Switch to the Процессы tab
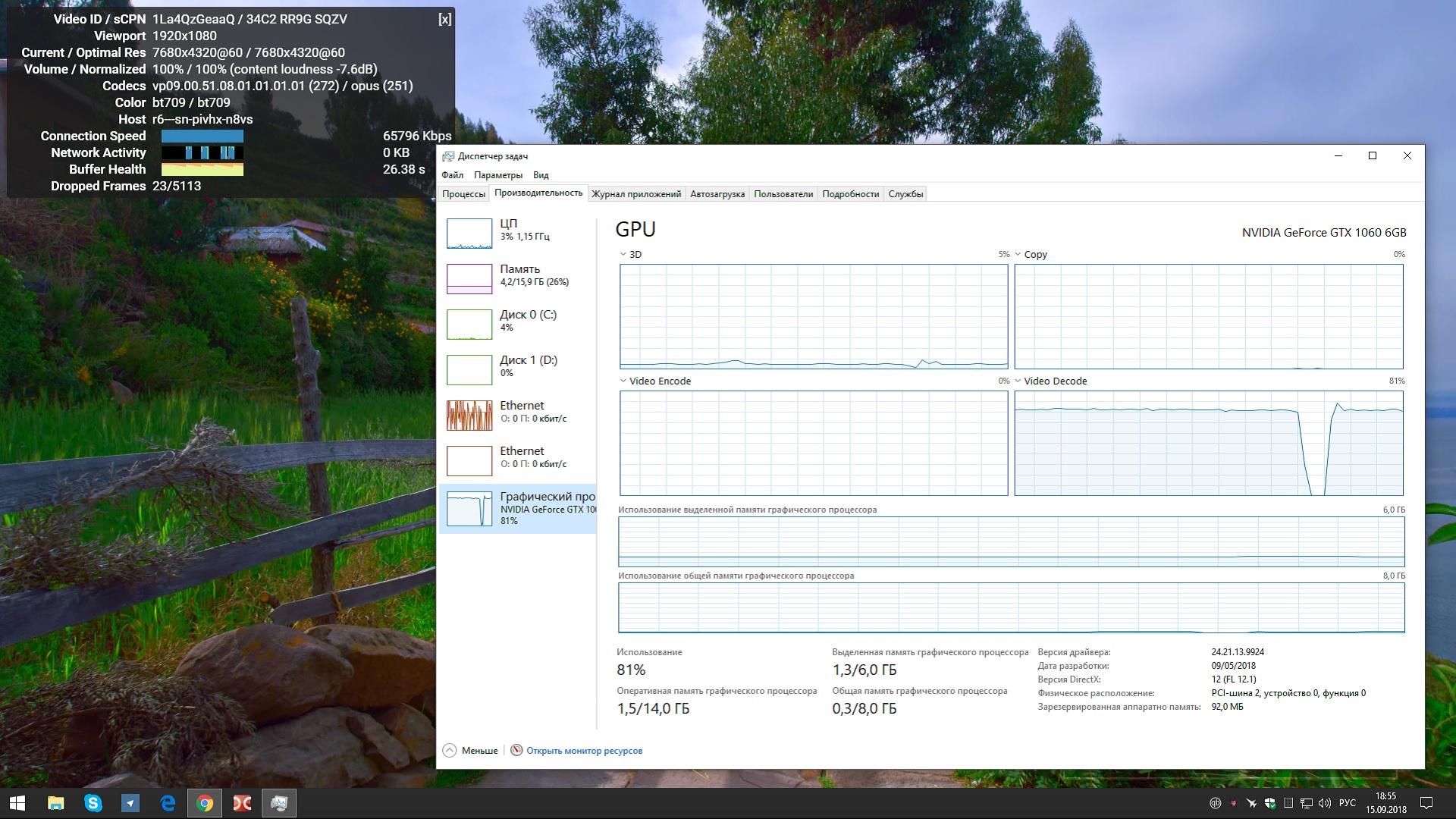The height and width of the screenshot is (819, 1456). tap(463, 194)
